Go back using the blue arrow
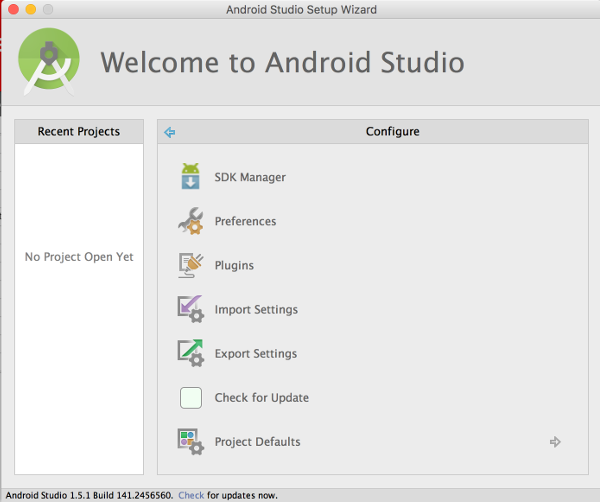Viewport: 600px width, 502px height. point(170,132)
